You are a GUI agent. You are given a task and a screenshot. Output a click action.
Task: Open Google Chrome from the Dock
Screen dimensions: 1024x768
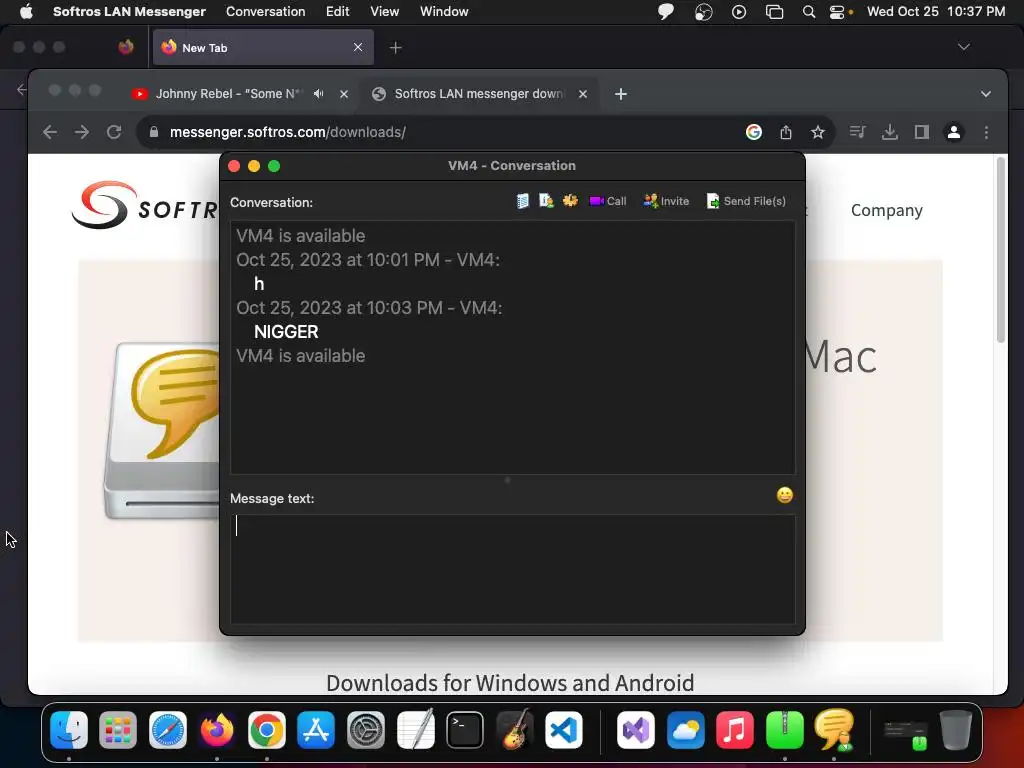pyautogui.click(x=266, y=730)
